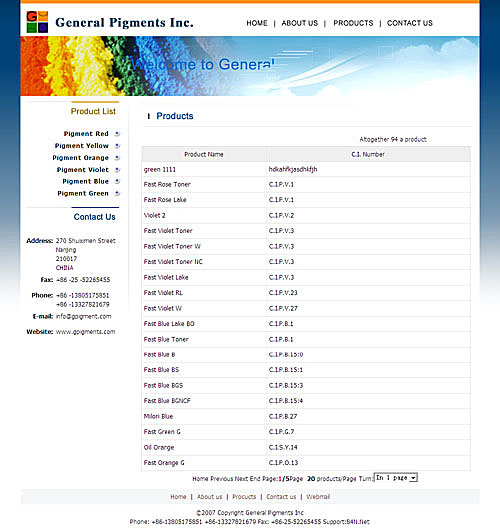Click the General Pigments Inc. title text
The height and width of the screenshot is (529, 500).
pos(124,23)
